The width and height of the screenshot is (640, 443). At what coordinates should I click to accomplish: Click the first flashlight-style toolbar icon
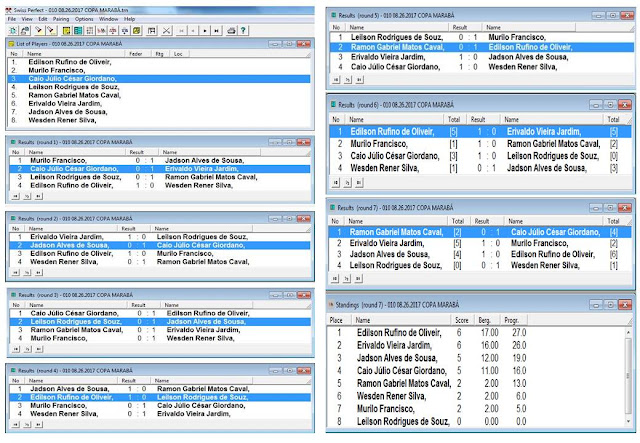(39, 30)
